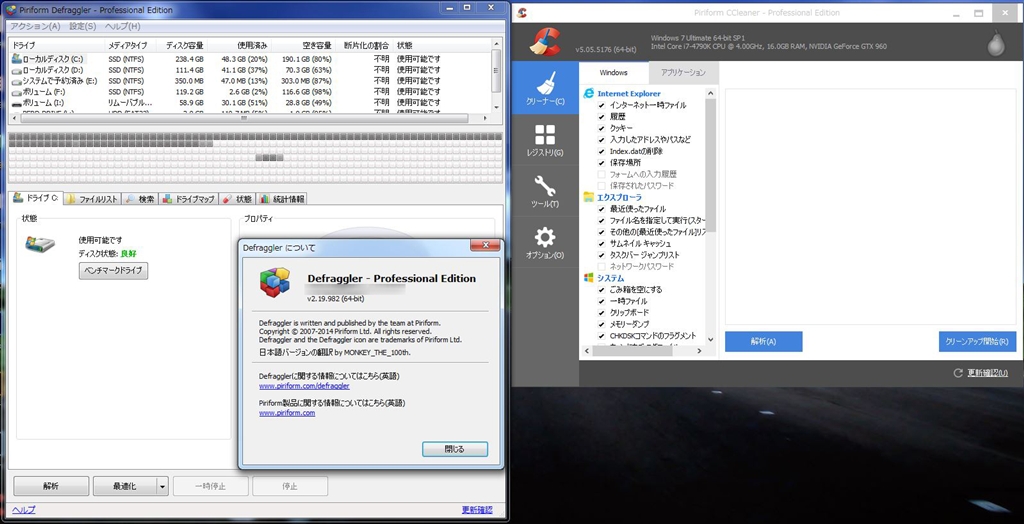
Task: Enable 保存されたパスワード checkbox
Action: tap(601, 186)
